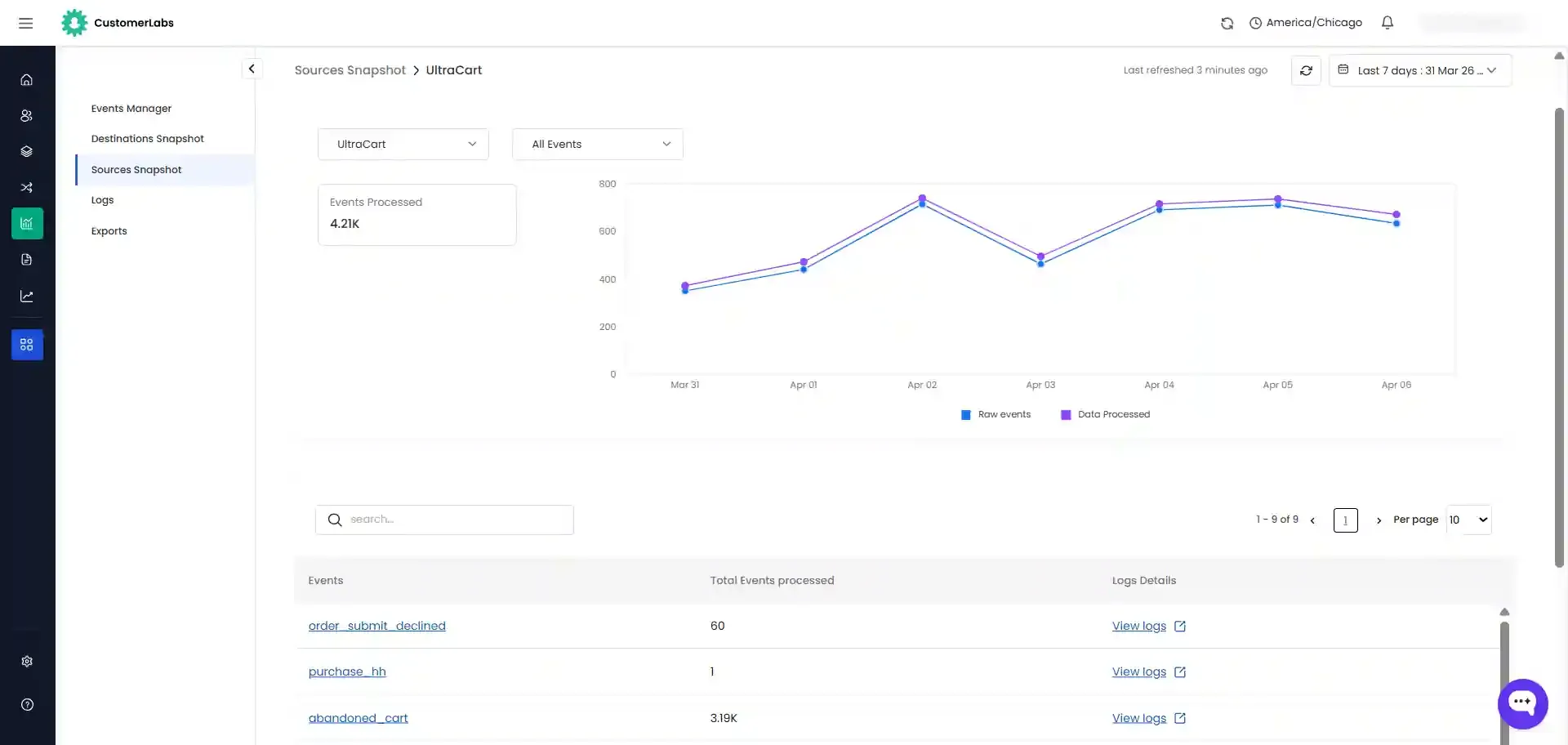Screen dimensions: 1568x745
Task: Open the hamburger menu
Action: click(x=26, y=23)
